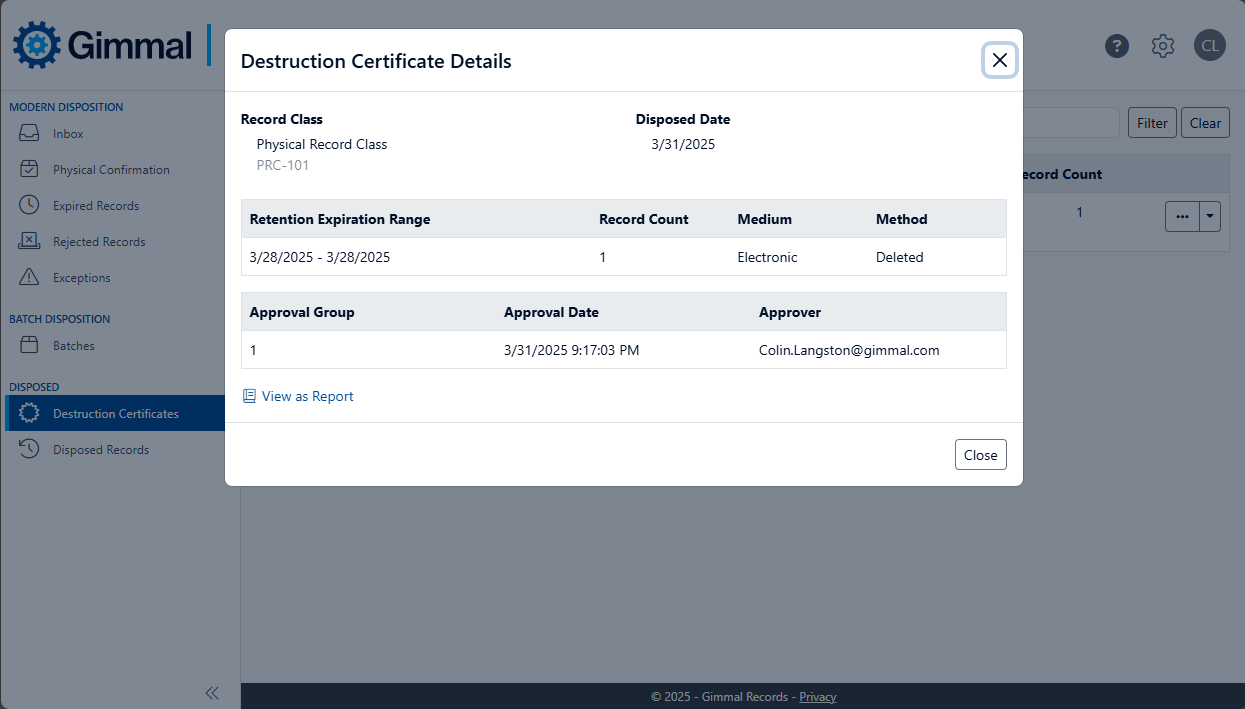
Task: Click the Rejected Records icon
Action: (x=30, y=241)
